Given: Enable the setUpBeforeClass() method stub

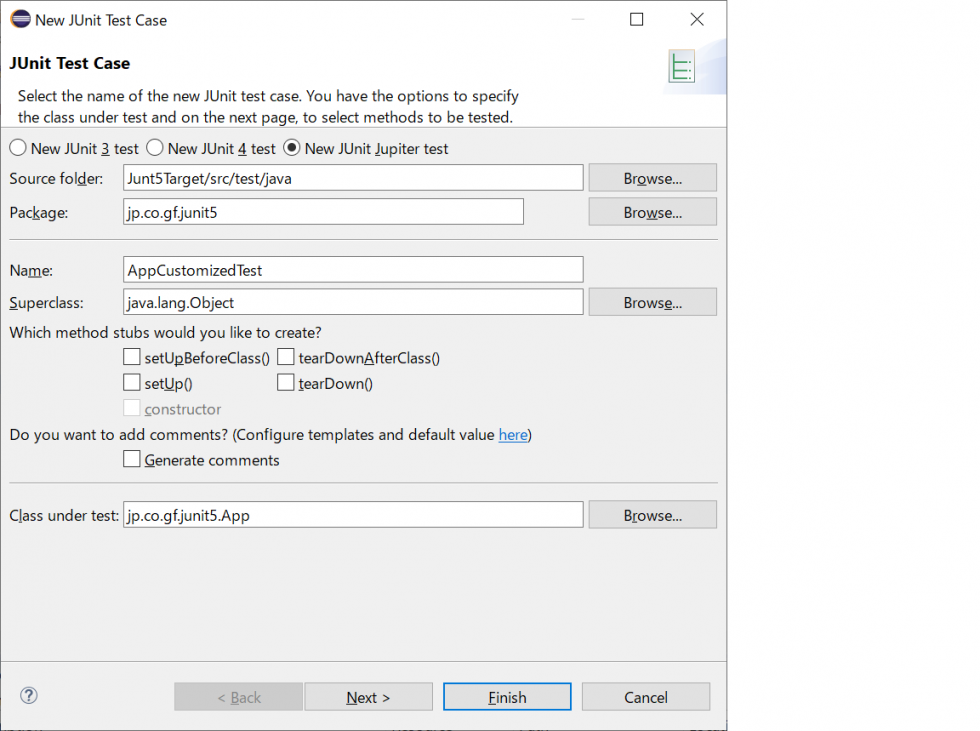Looking at the screenshot, I should [x=131, y=357].
